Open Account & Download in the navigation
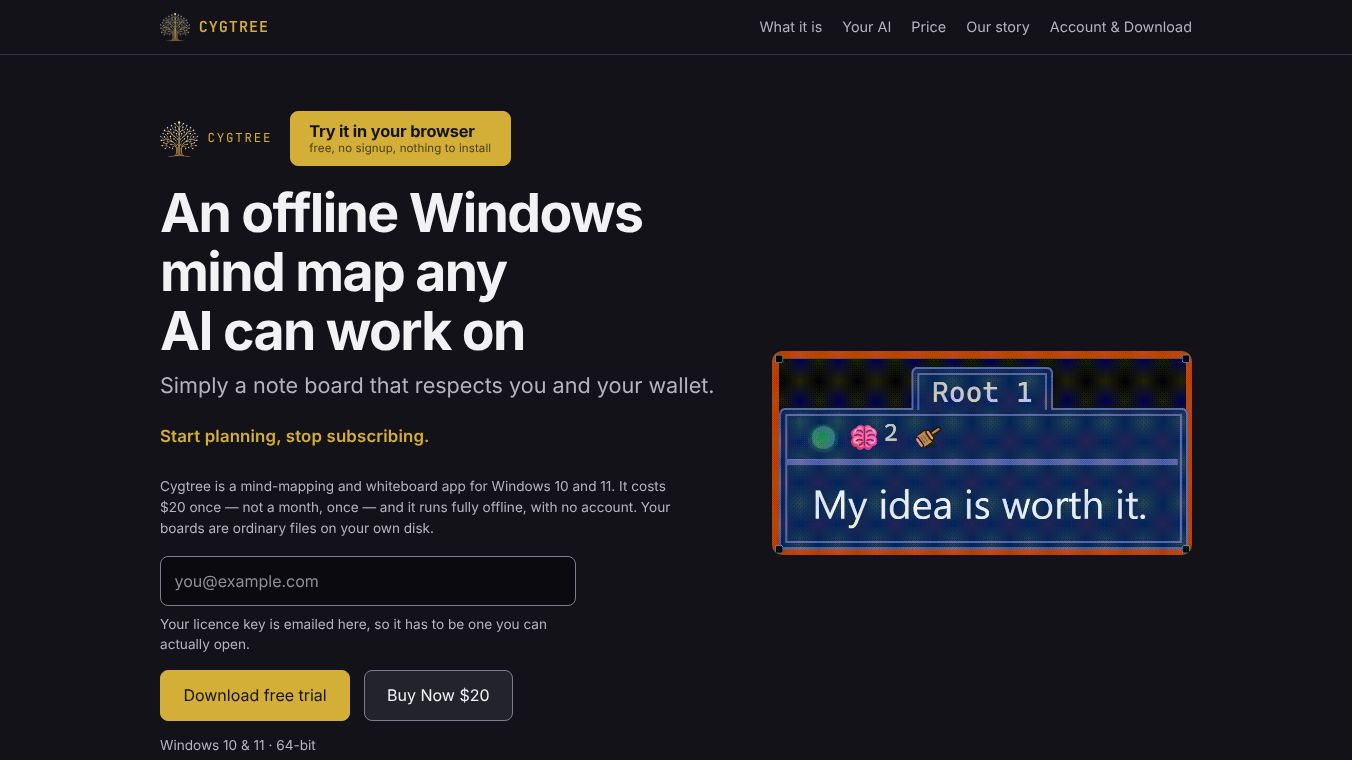1352x760 pixels. 1121,27
